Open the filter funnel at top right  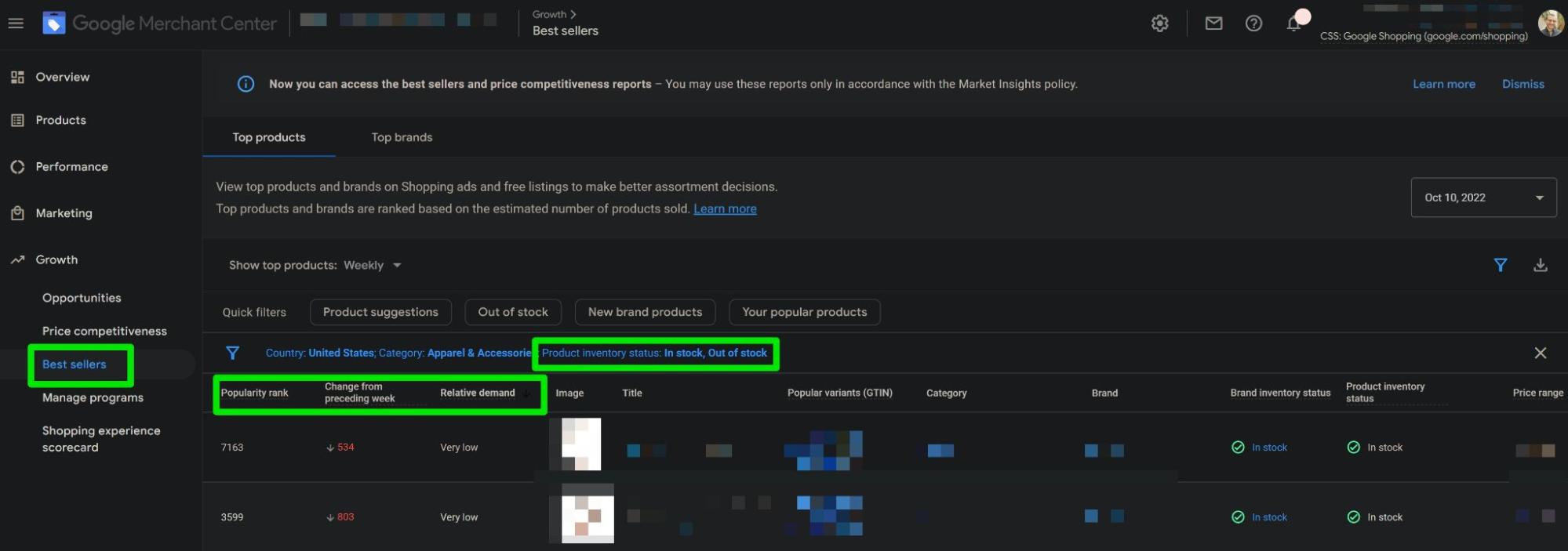[1501, 265]
